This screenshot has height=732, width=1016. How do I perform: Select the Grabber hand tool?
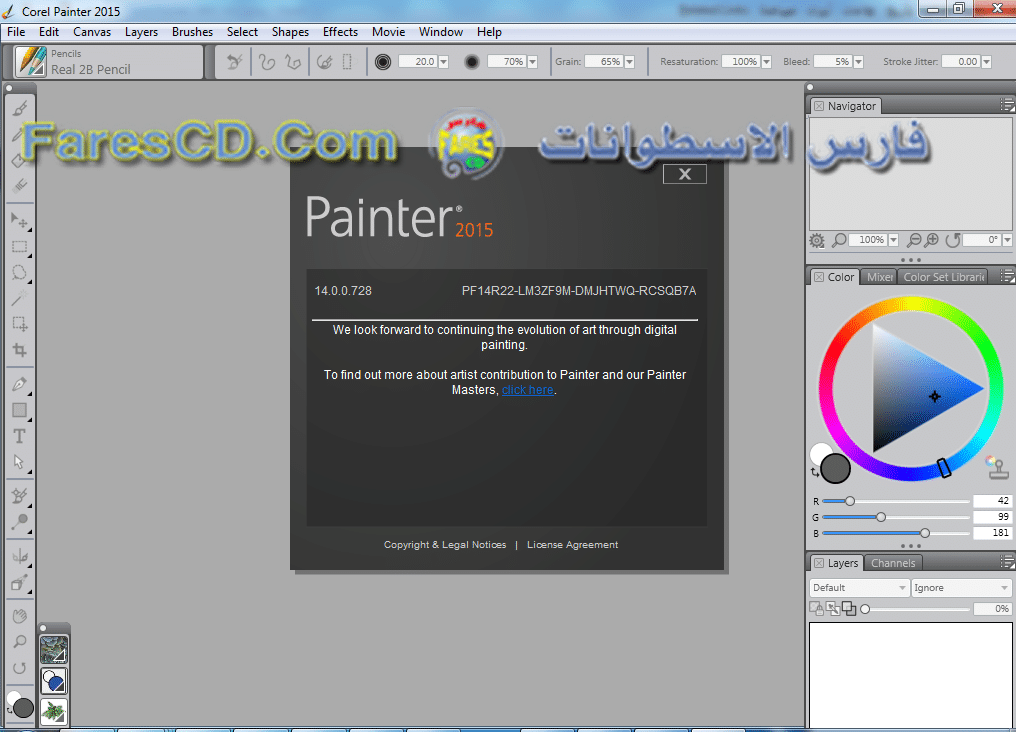19,616
